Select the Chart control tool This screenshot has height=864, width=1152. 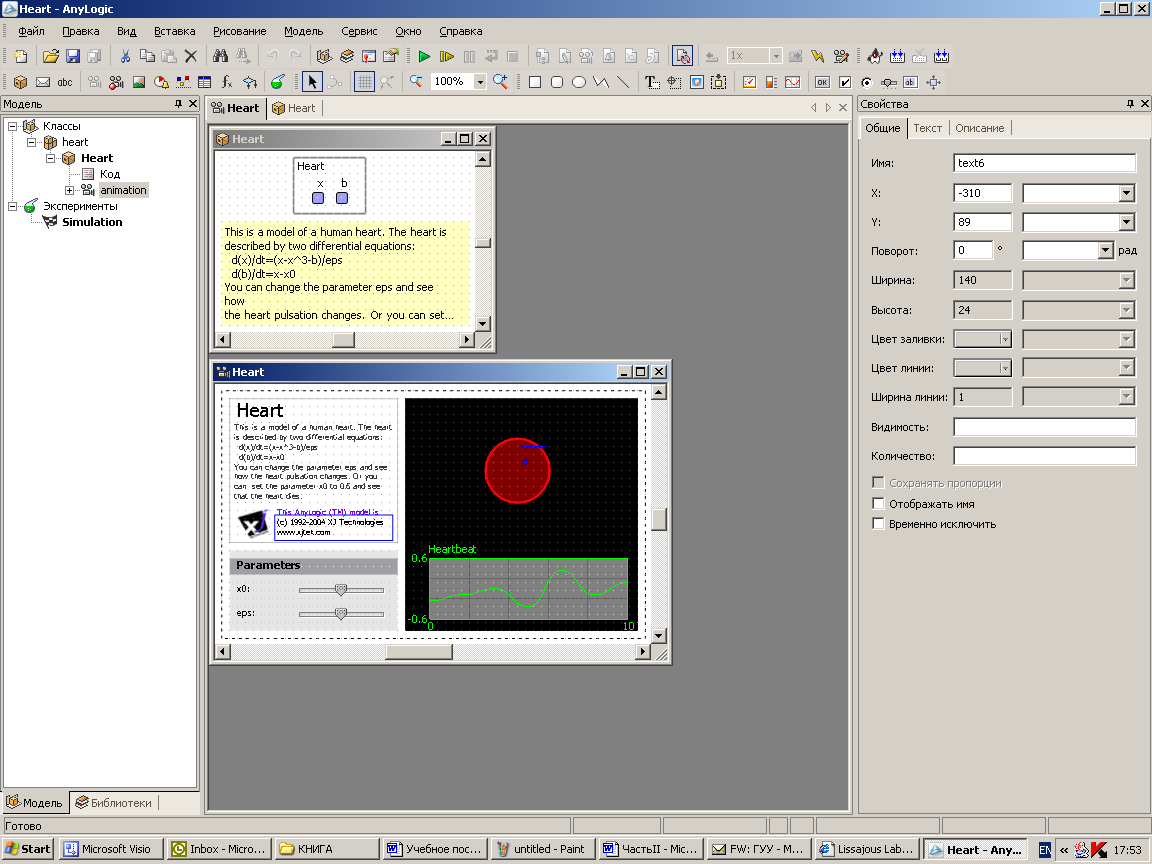(x=793, y=82)
